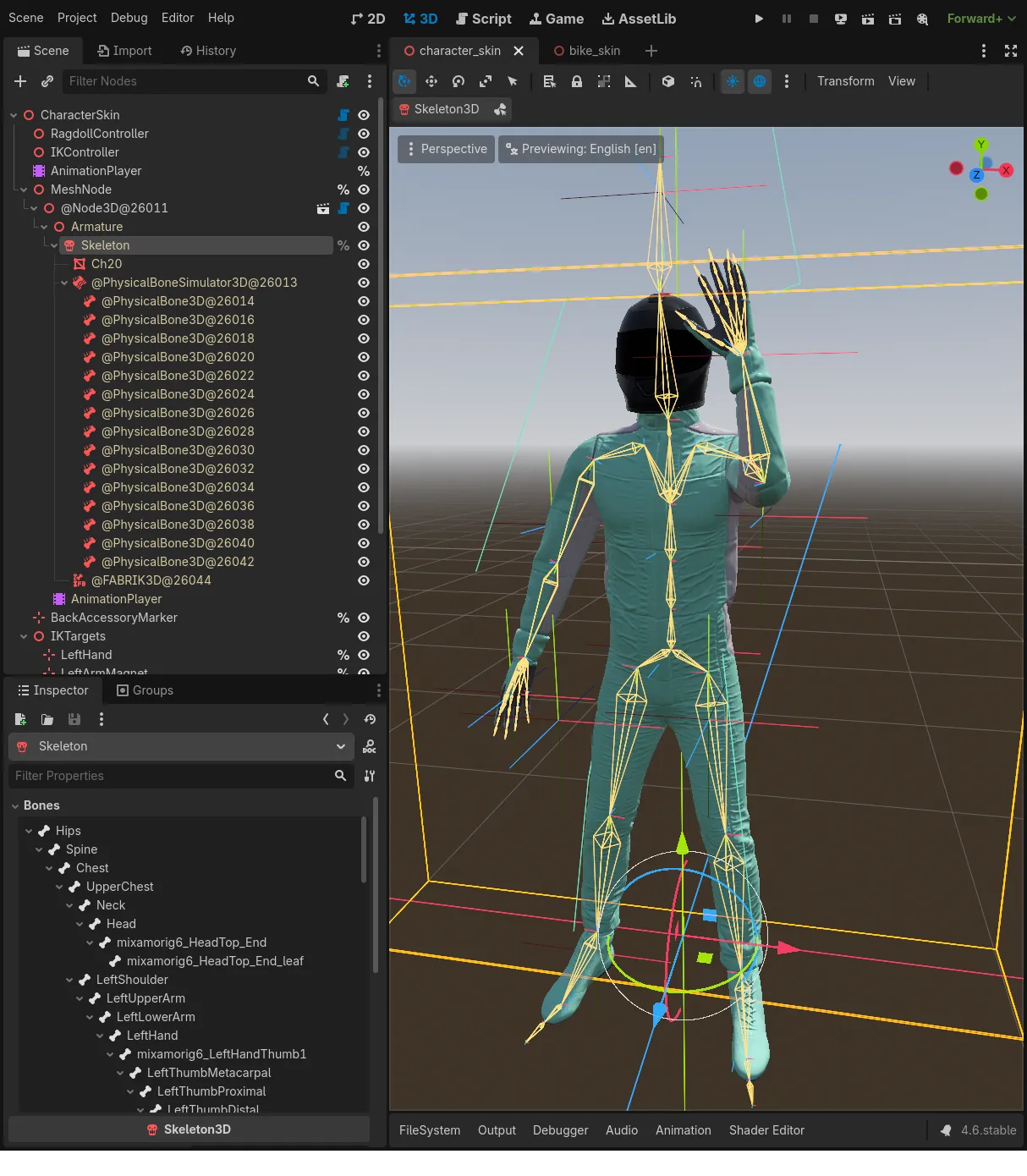Click the Filter Properties search field
Screen dimensions: 1027x1176
181,776
